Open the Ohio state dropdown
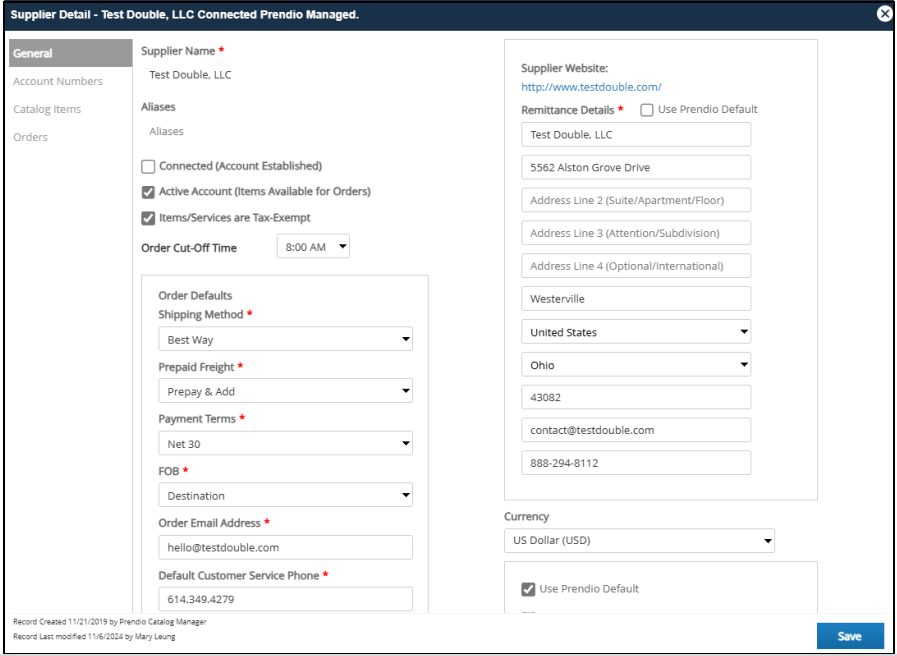 tap(636, 365)
